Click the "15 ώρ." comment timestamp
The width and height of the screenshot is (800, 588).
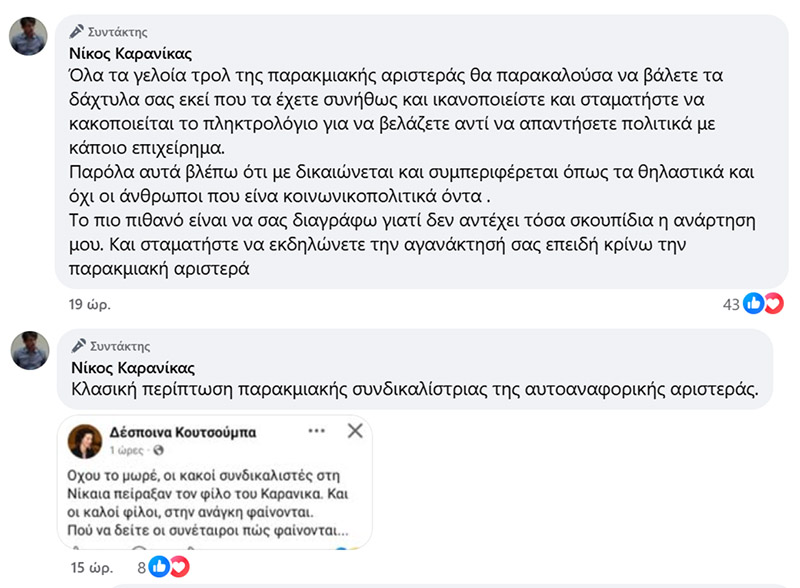90,567
